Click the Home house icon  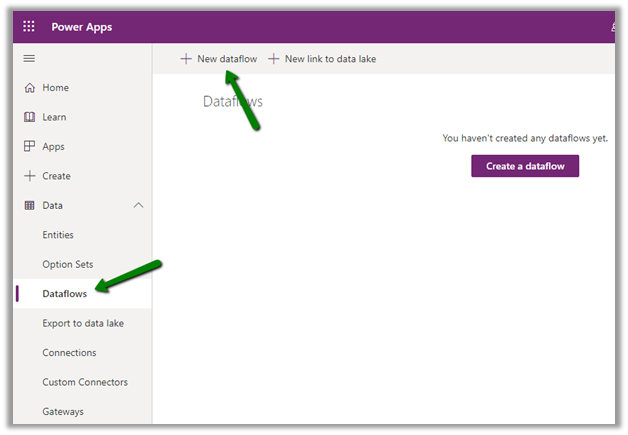(30, 87)
